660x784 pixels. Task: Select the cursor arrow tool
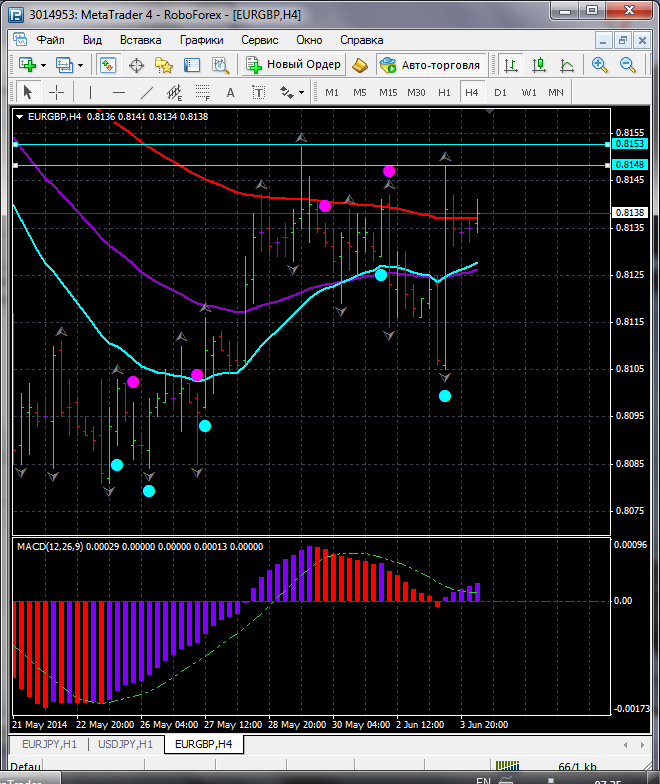(x=27, y=92)
